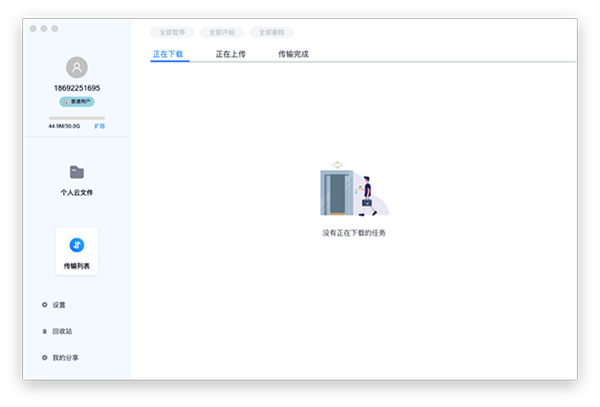Switch to the 正在下载 tab
This screenshot has height=407, width=600.
coord(167,54)
